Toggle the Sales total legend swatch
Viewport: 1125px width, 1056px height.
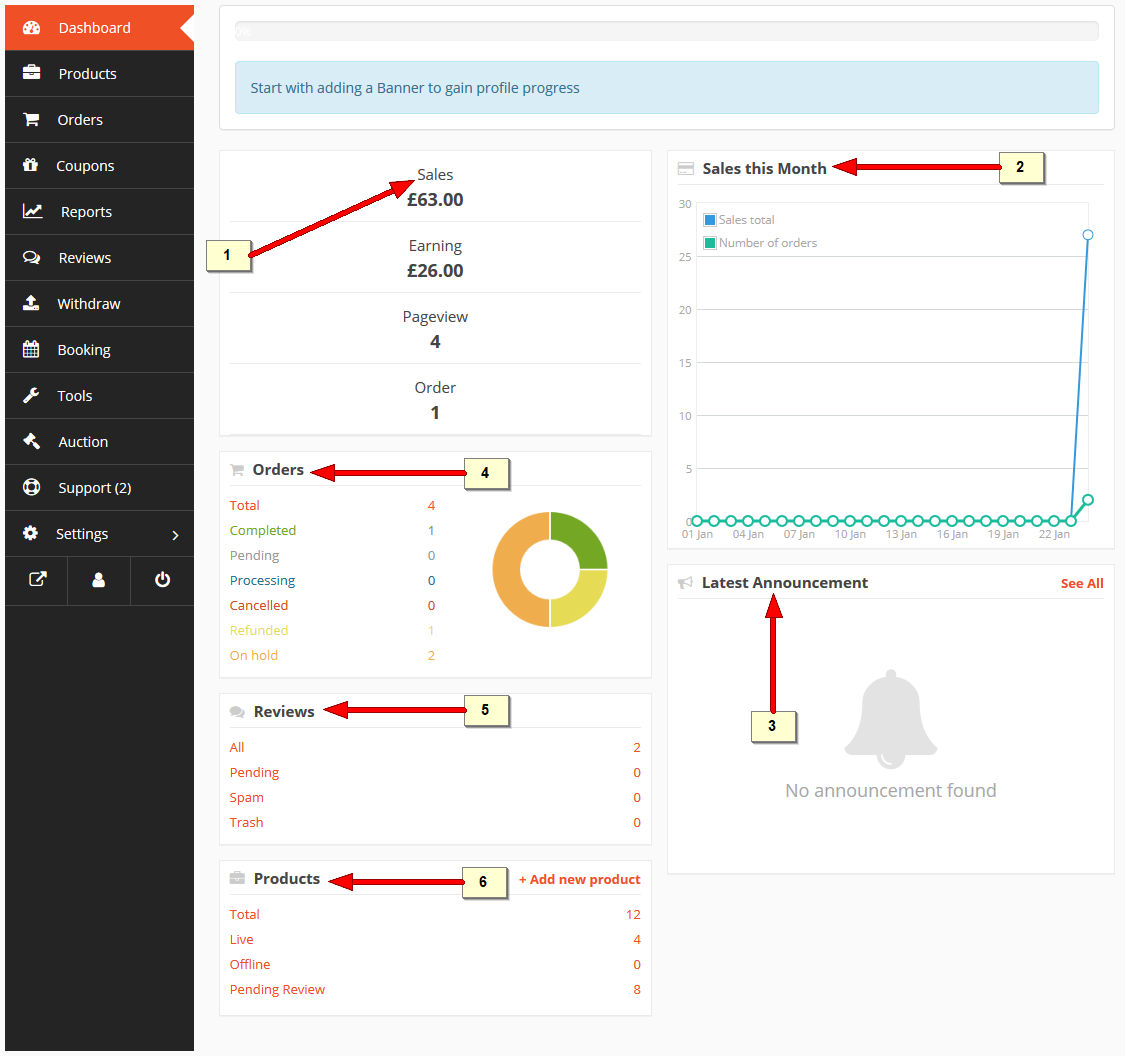pos(710,220)
